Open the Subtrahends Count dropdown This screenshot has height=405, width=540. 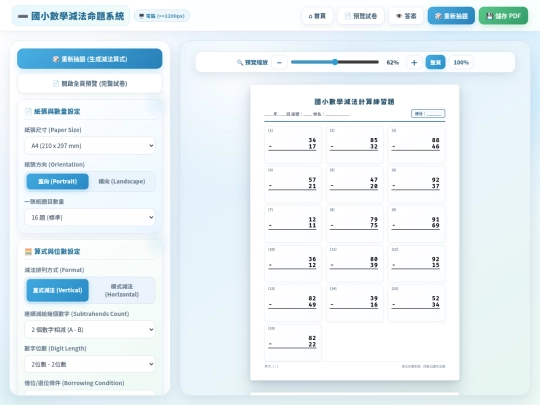pyautogui.click(x=90, y=330)
